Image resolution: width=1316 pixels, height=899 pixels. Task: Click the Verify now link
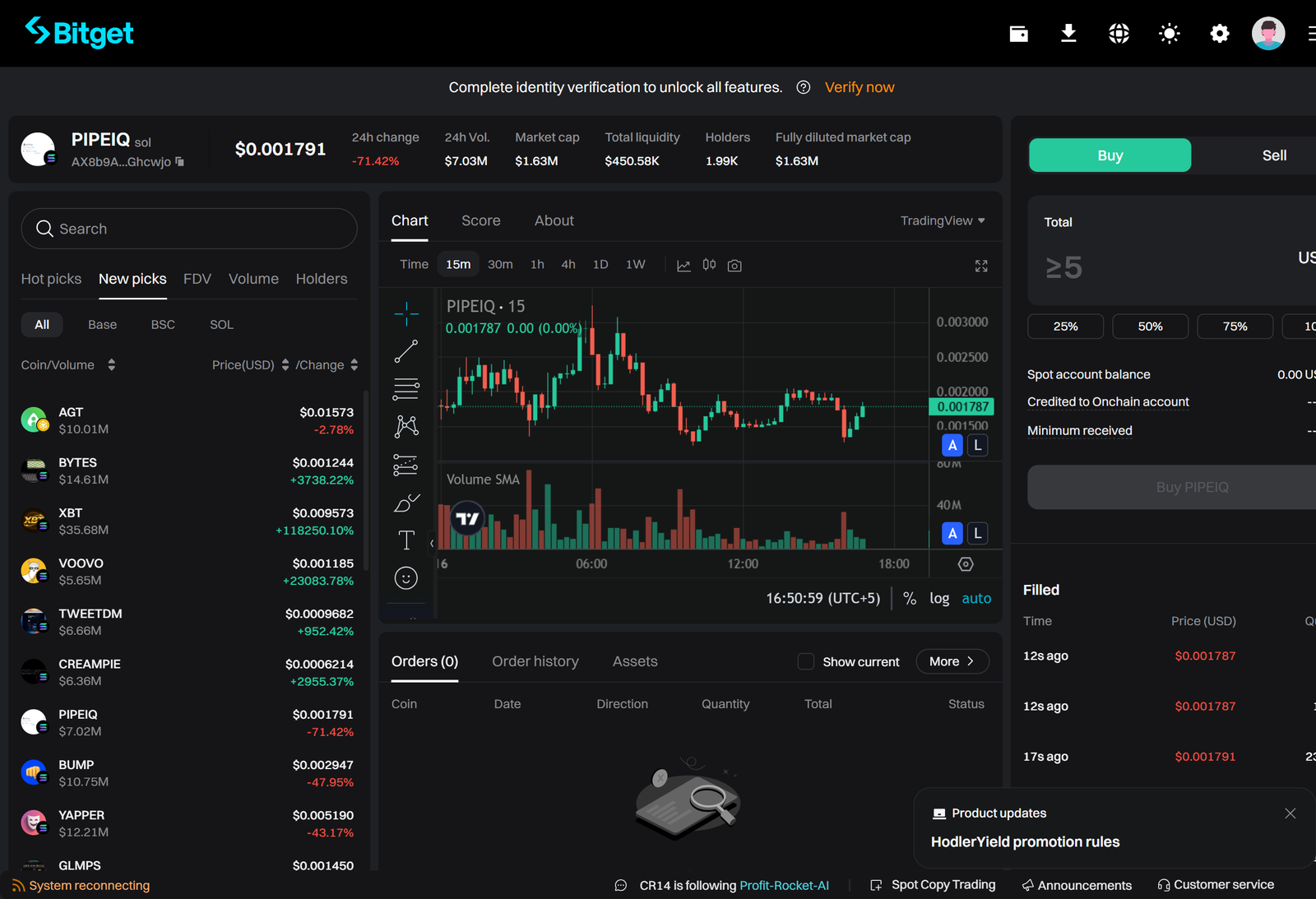tap(859, 87)
